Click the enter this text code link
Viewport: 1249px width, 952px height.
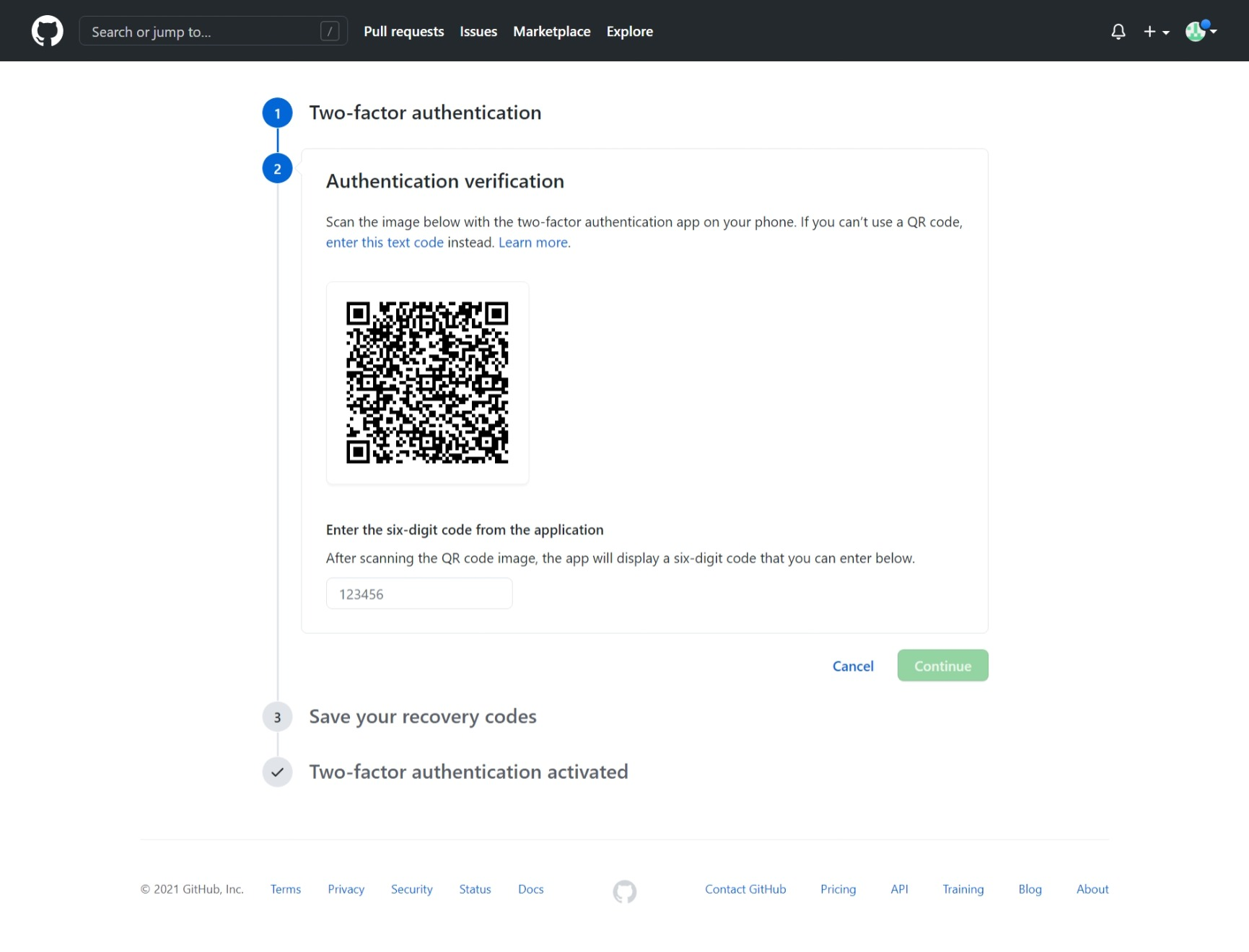click(x=385, y=242)
